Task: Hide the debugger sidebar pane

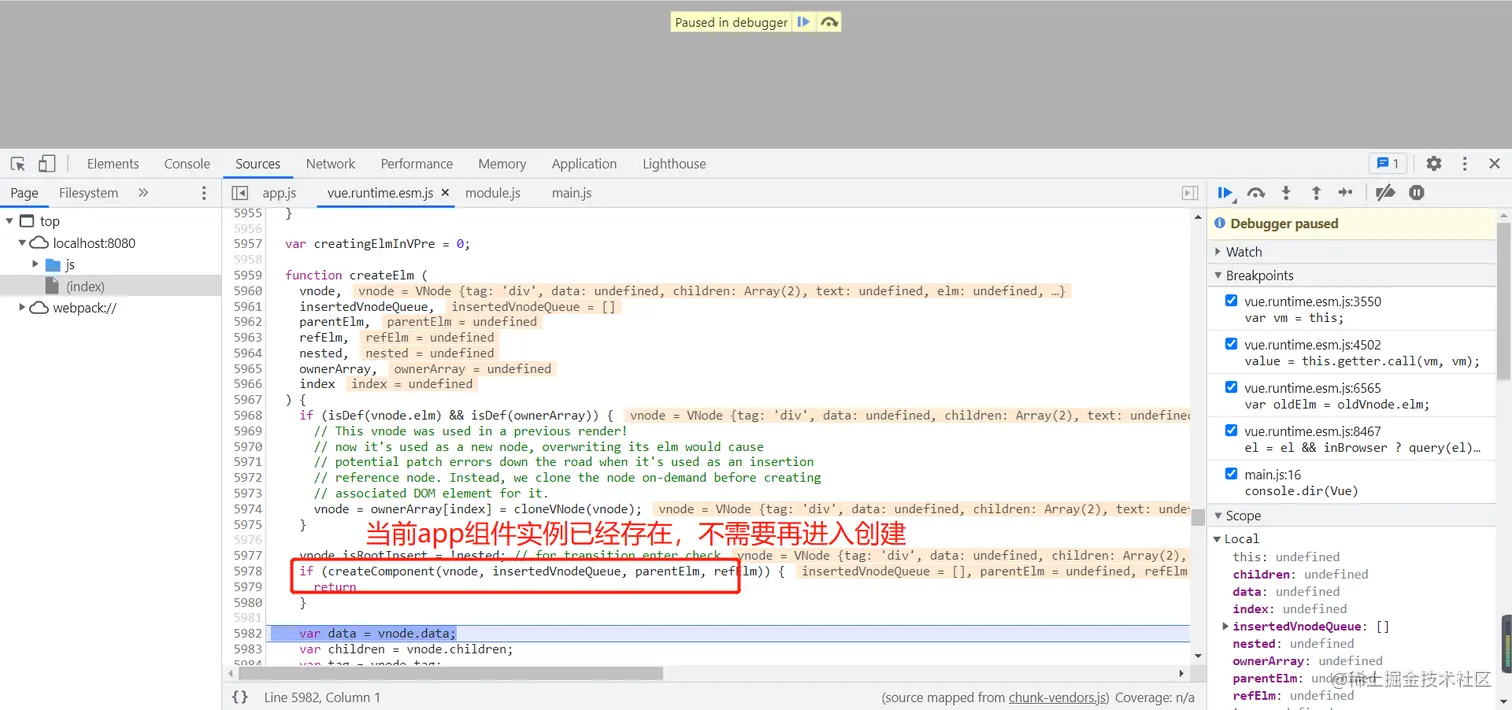Action: click(1190, 193)
